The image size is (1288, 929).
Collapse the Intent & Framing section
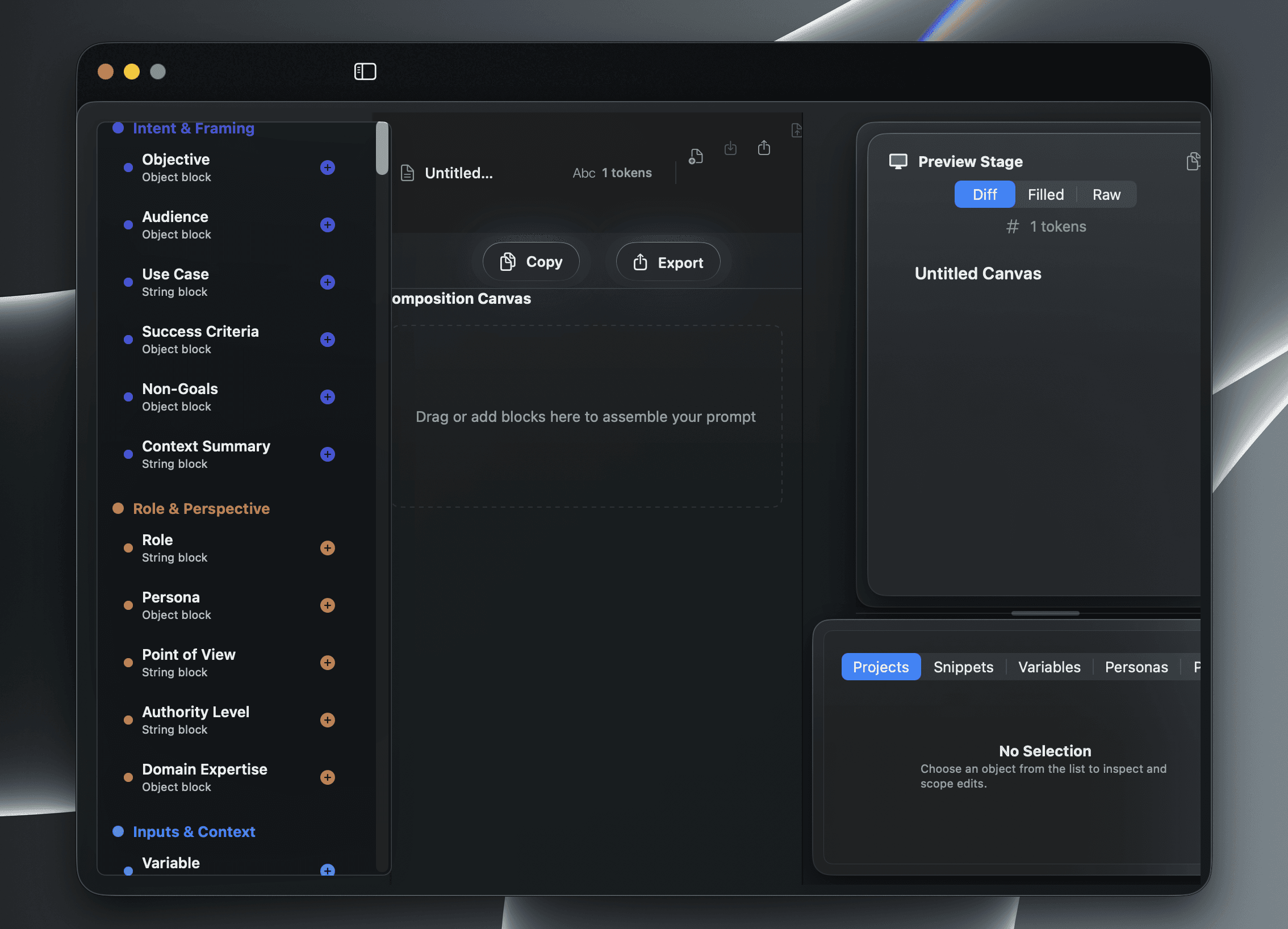(193, 128)
